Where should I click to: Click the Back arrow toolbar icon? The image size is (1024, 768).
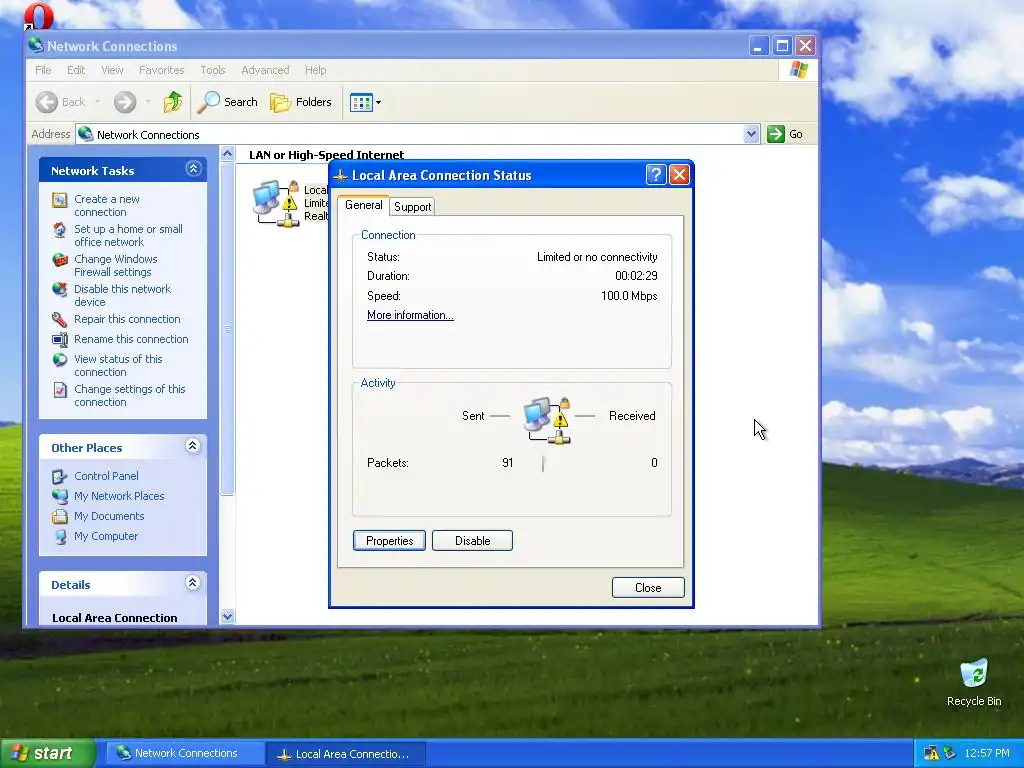(47, 102)
